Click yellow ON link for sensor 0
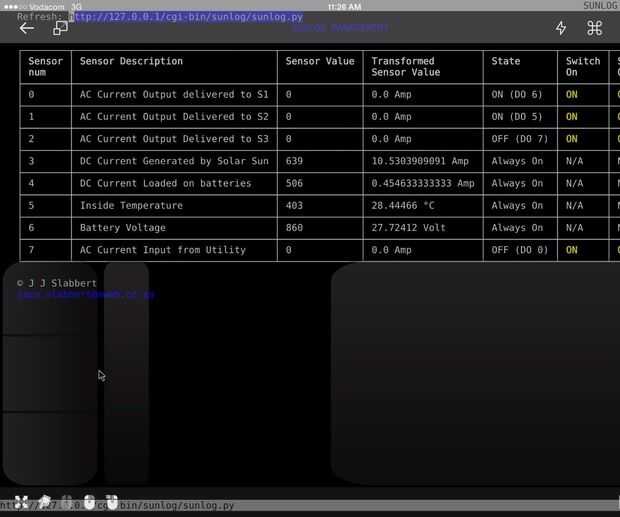The height and width of the screenshot is (517, 620). 571,94
